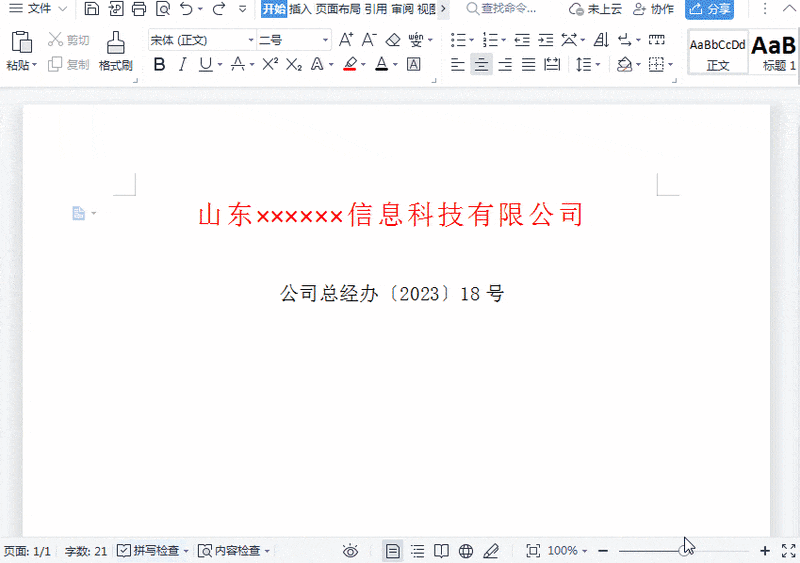The image size is (800, 563).
Task: Switch to reading view book icon
Action: (441, 551)
